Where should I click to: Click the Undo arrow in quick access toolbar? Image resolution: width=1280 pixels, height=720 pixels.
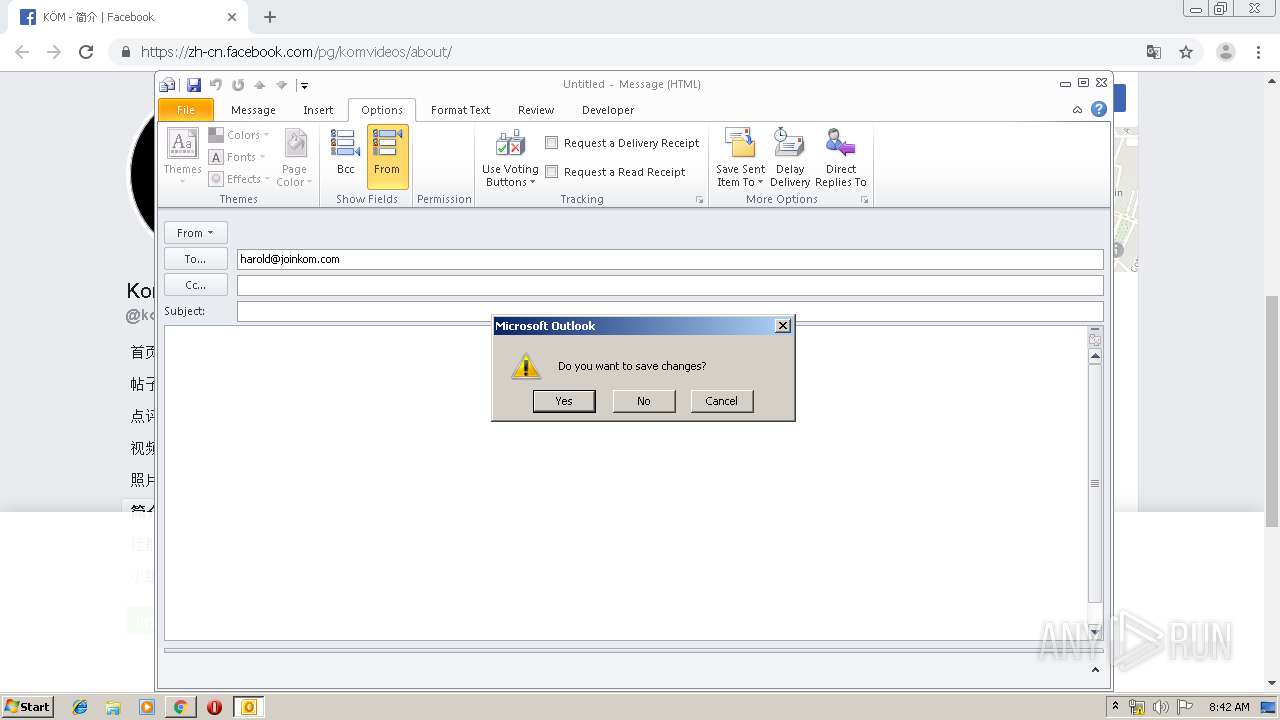coord(215,85)
